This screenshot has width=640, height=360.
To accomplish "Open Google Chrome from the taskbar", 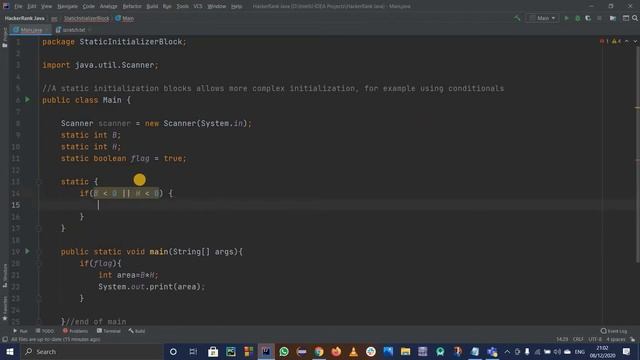I will (319, 351).
